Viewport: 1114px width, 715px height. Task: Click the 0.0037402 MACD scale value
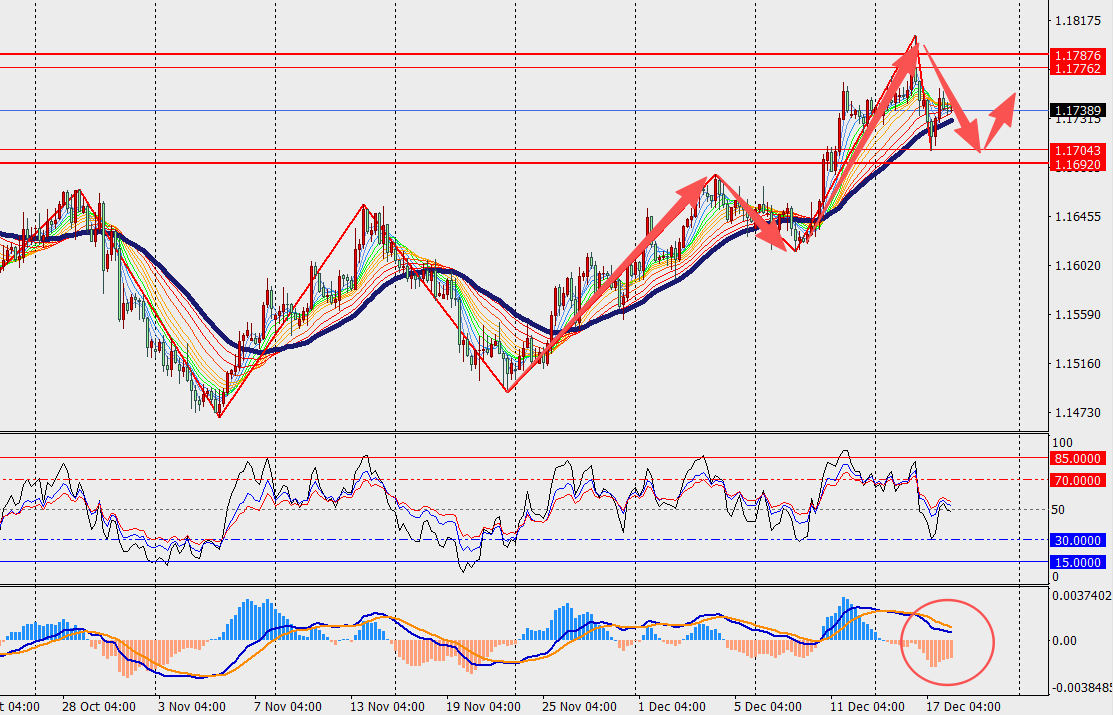coord(1082,594)
